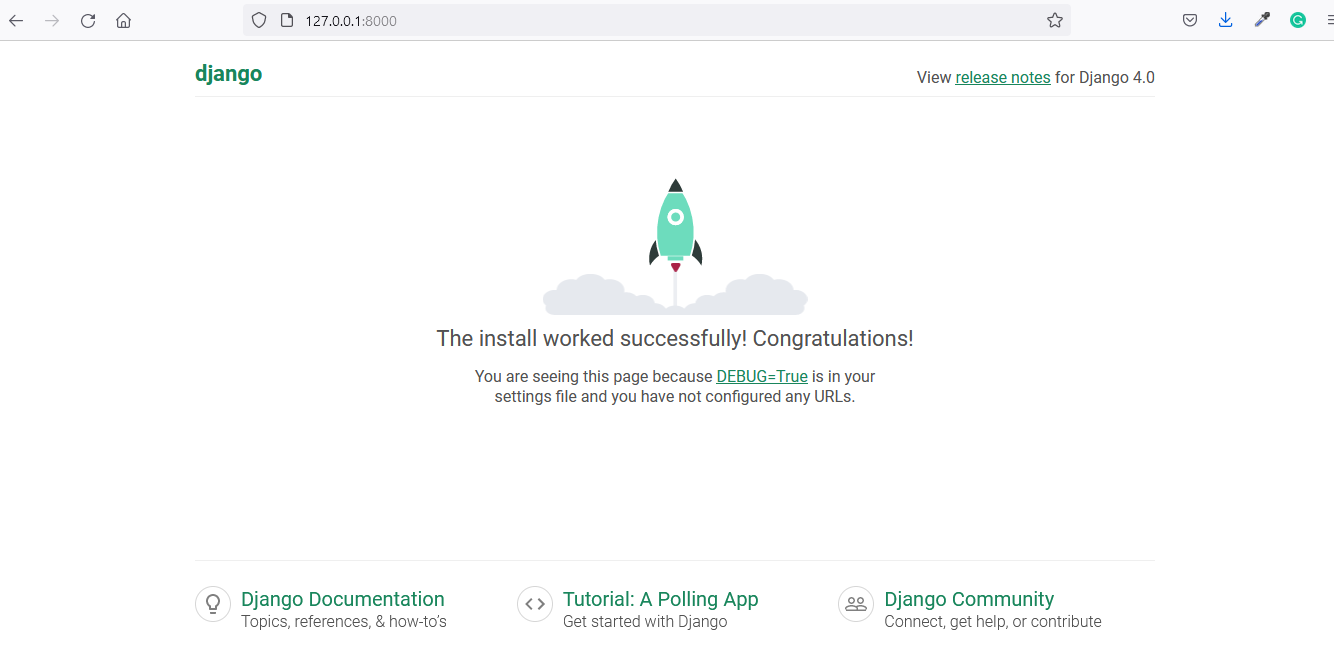1334x656 pixels.
Task: Open the browser home page
Action: click(x=124, y=20)
